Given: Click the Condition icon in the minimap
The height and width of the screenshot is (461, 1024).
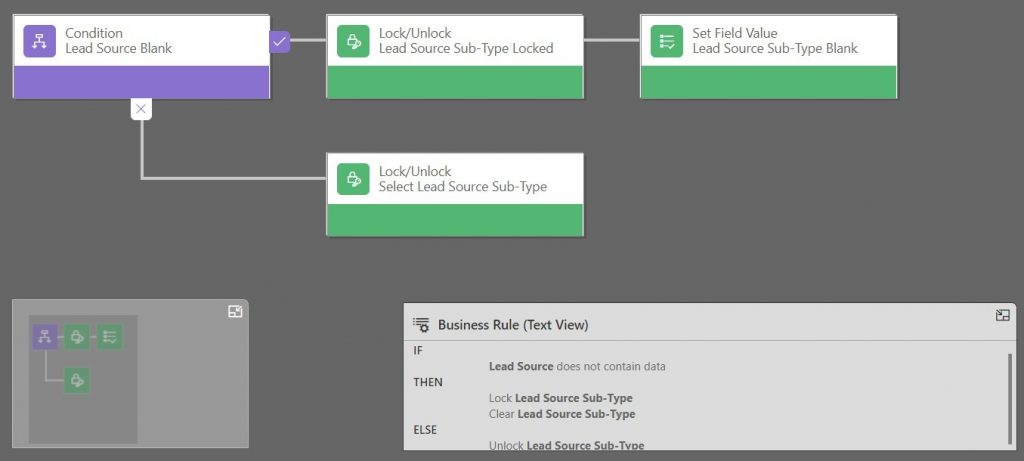Looking at the screenshot, I should [45, 337].
